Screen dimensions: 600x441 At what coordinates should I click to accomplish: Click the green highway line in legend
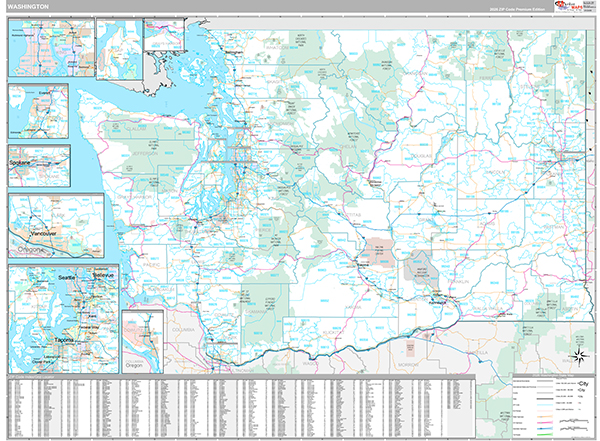click(545, 435)
